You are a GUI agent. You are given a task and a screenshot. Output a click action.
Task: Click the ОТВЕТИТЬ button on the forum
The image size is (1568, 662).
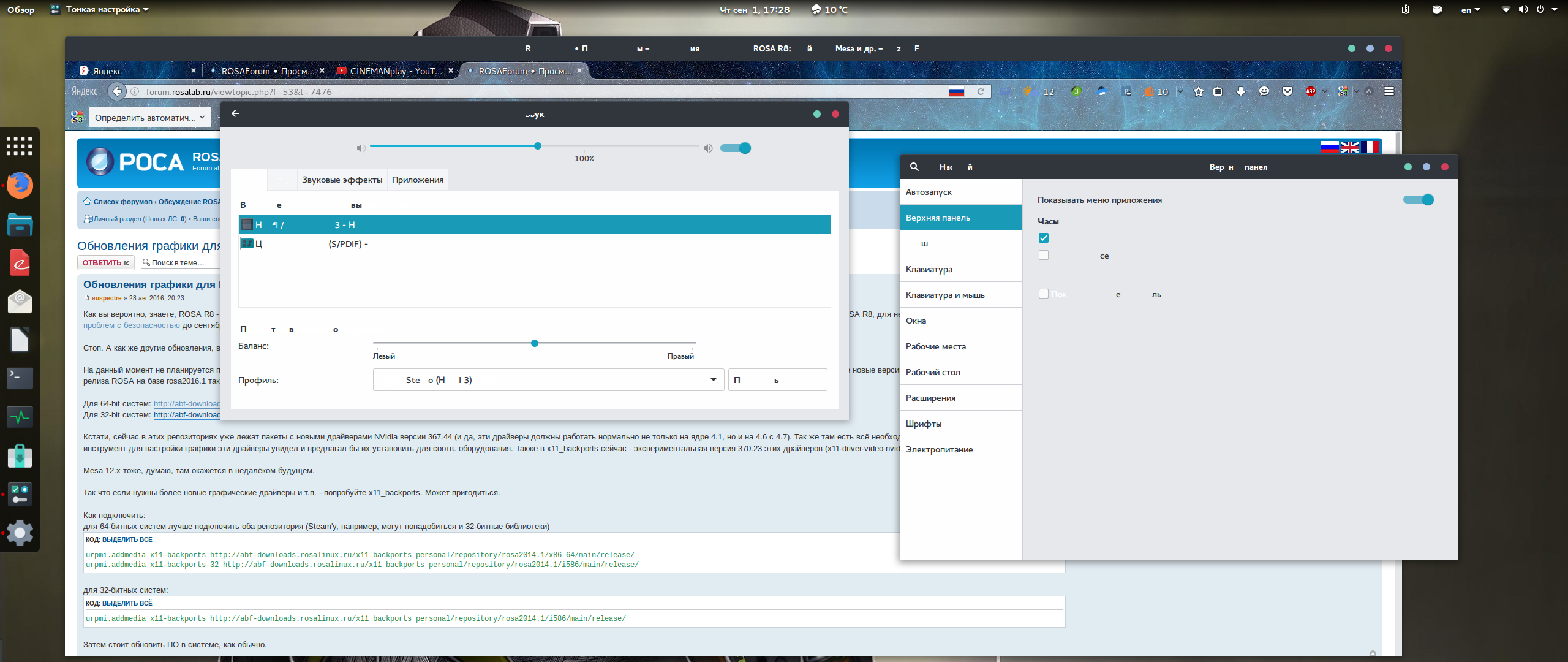[x=106, y=263]
